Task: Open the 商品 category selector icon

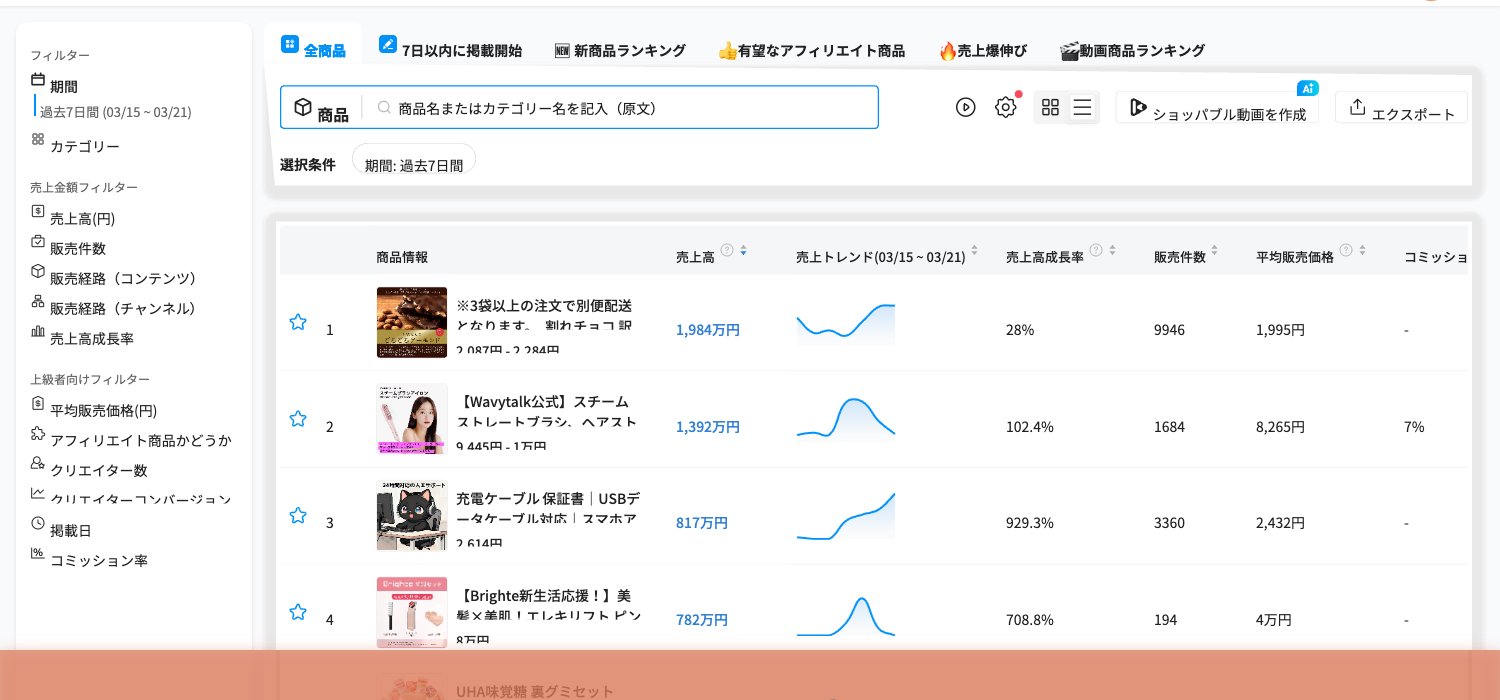Action: [x=303, y=107]
